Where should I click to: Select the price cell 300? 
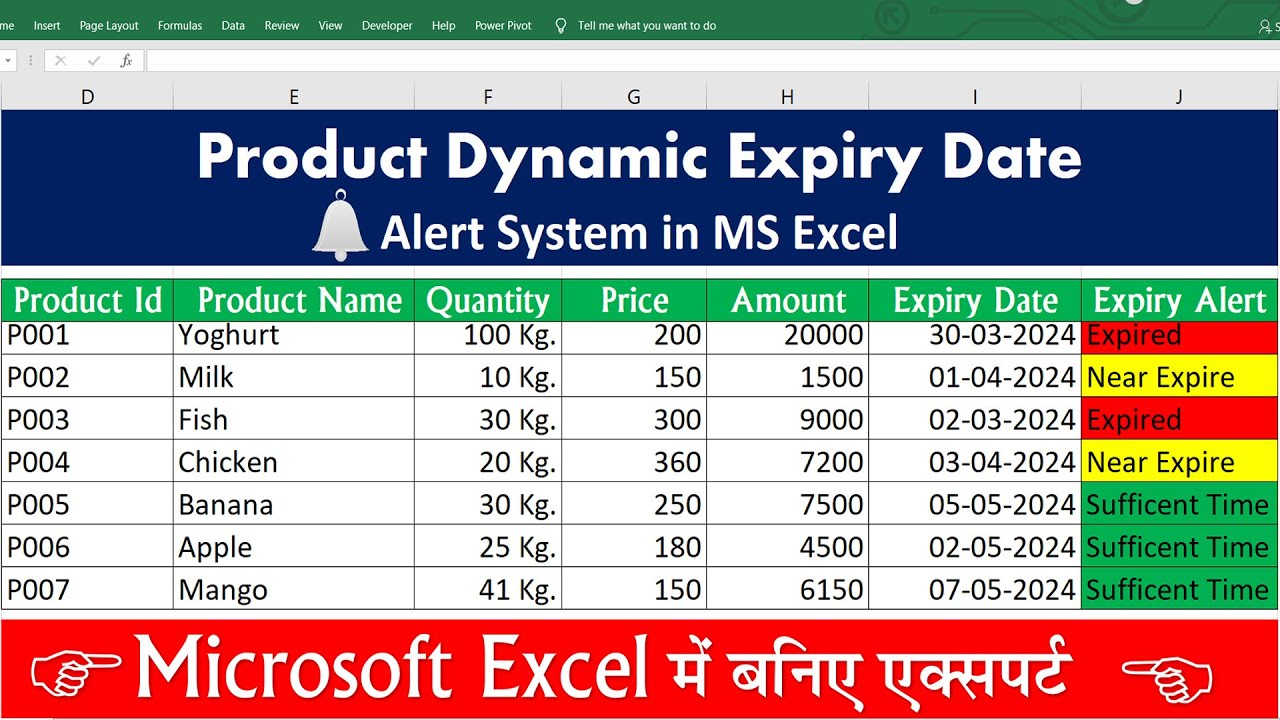click(634, 418)
